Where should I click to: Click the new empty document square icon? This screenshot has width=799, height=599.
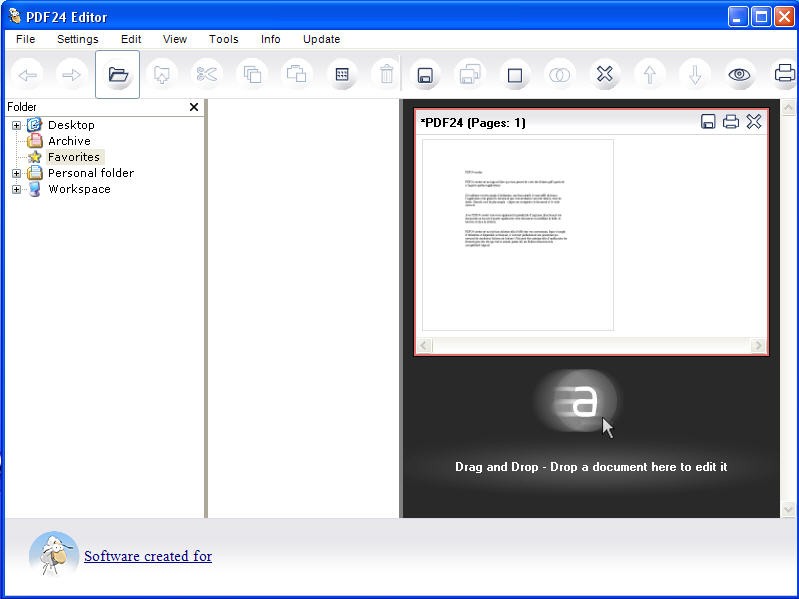515,75
